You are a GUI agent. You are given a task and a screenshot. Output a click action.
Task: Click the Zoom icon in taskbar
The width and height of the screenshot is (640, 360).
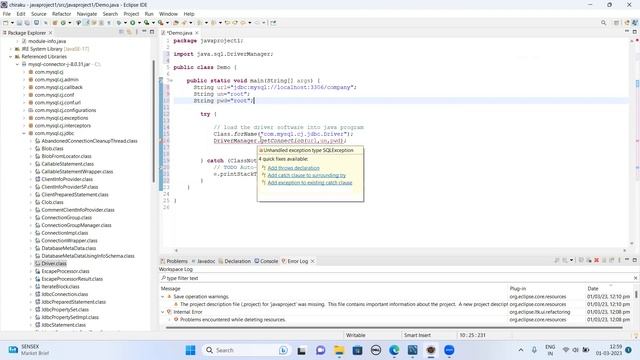click(x=449, y=350)
